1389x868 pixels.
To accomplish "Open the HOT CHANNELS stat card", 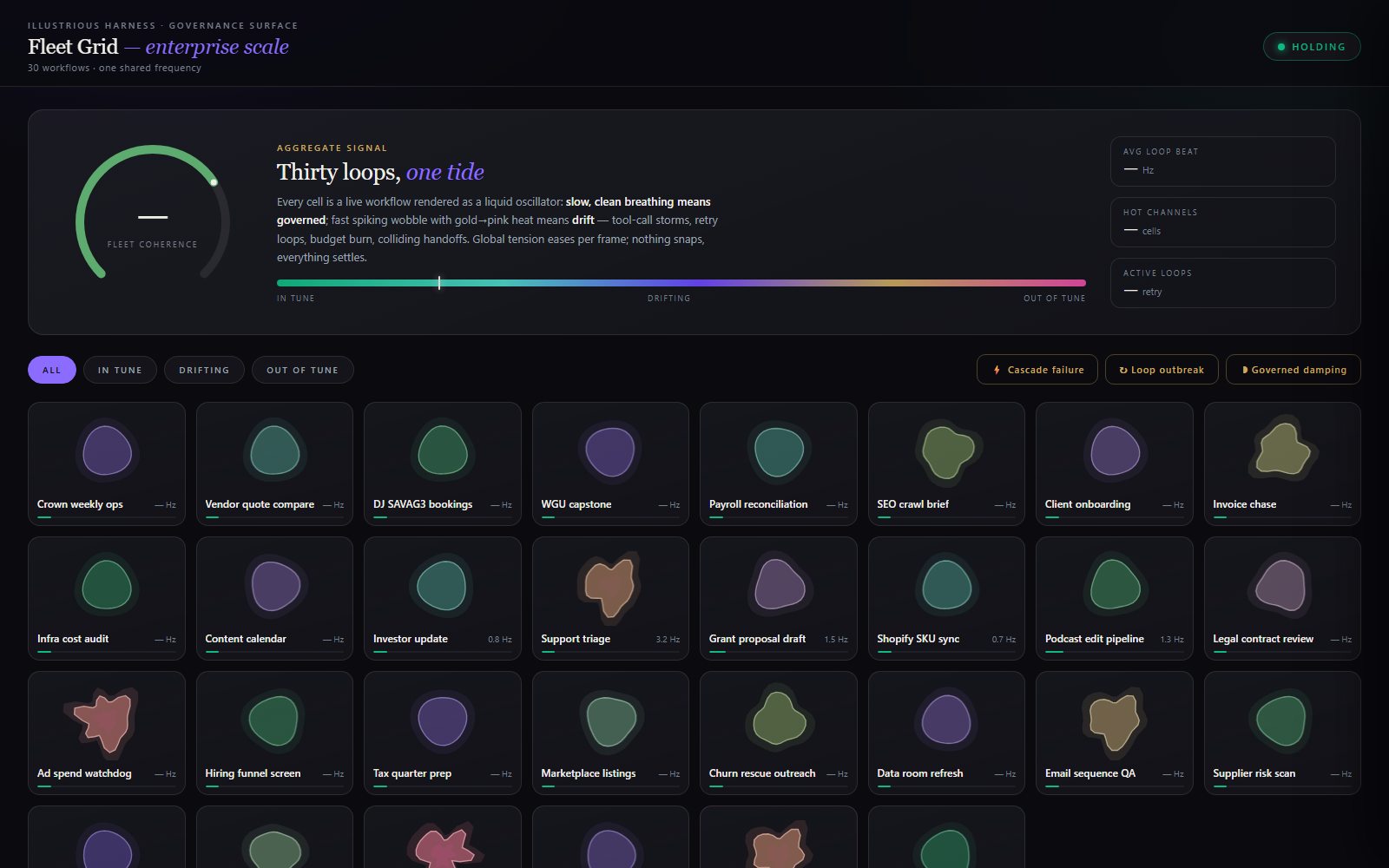I will pos(1223,222).
